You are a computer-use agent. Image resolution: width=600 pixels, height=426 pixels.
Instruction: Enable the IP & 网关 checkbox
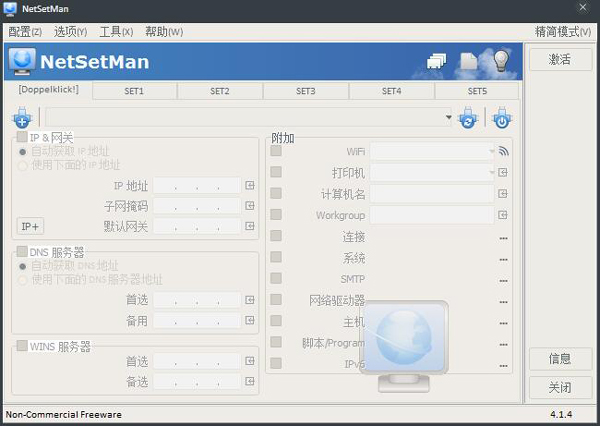[22, 137]
